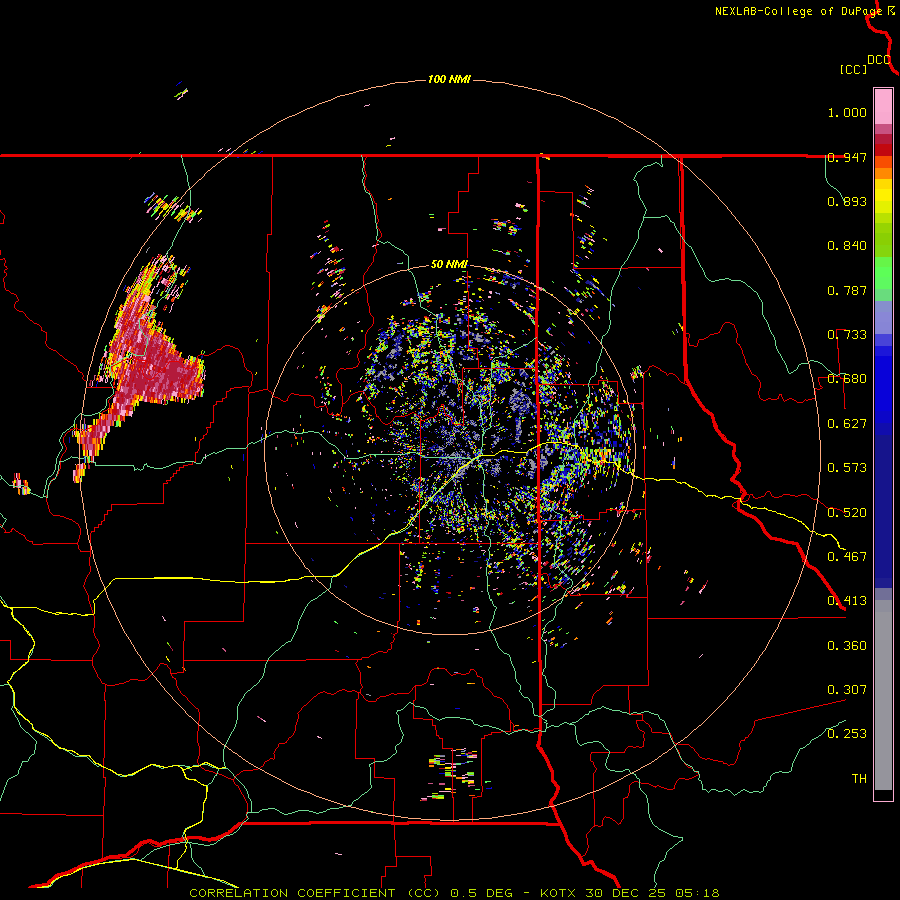Click the DCC [CC] legend title

(864, 64)
